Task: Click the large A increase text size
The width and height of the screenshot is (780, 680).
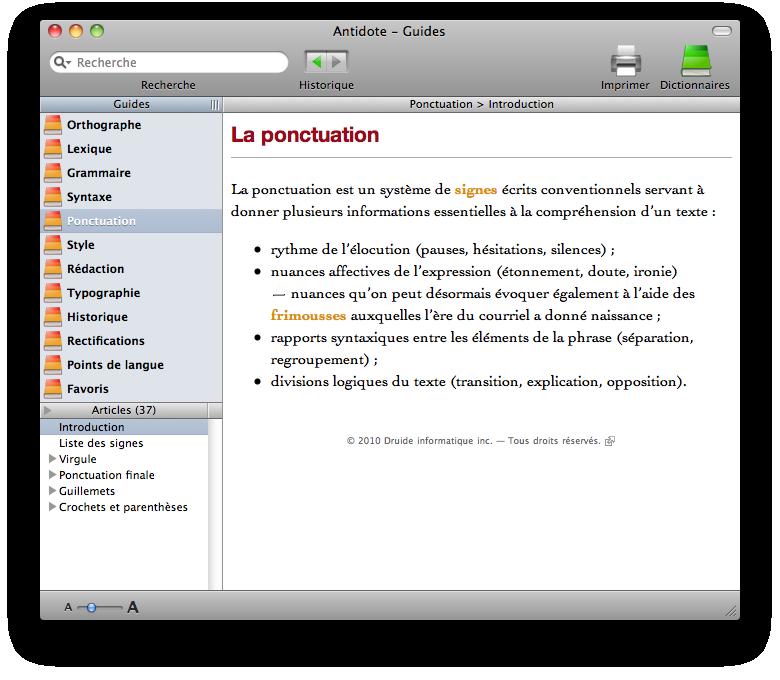Action: (x=133, y=607)
